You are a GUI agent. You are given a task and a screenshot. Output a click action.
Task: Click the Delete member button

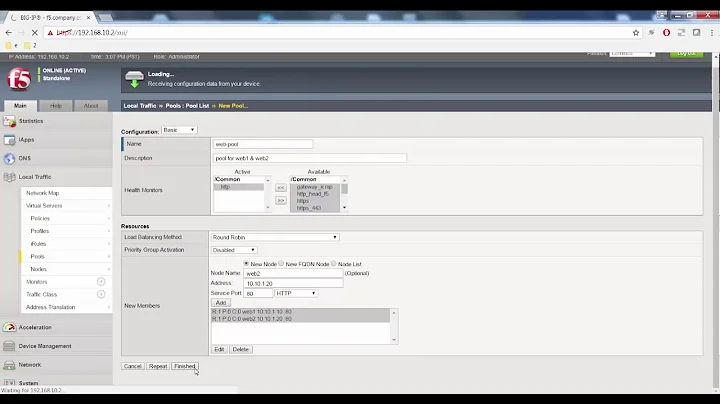[241, 349]
